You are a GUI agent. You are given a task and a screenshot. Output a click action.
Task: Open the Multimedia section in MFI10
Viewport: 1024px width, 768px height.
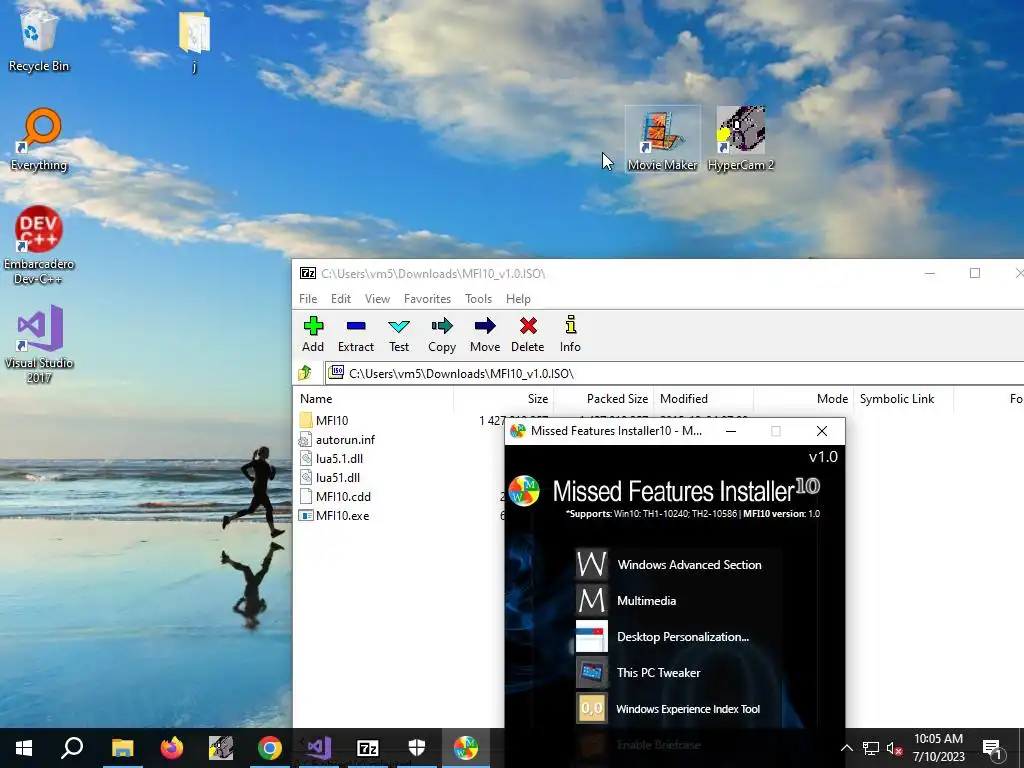[x=647, y=601]
